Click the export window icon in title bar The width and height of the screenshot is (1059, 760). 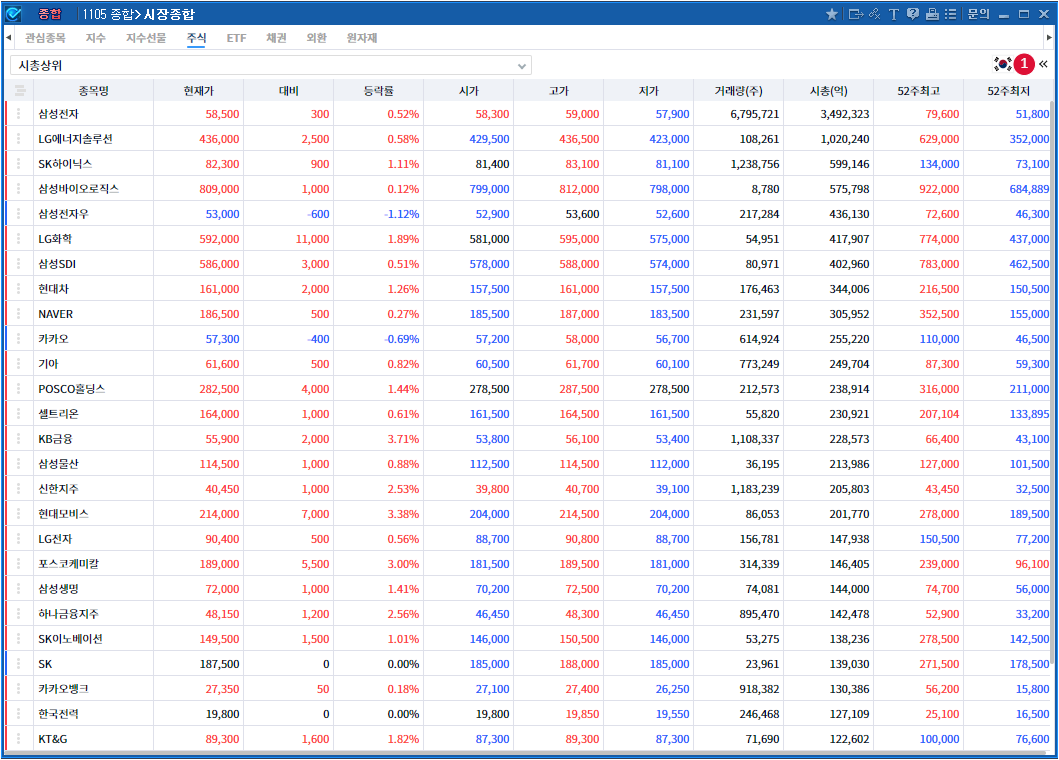coord(855,14)
